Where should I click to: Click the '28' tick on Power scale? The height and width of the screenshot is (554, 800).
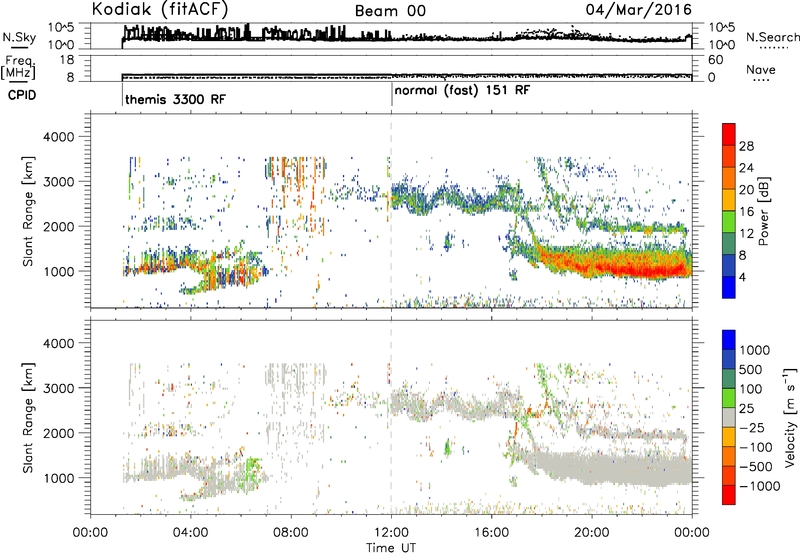pos(746,146)
